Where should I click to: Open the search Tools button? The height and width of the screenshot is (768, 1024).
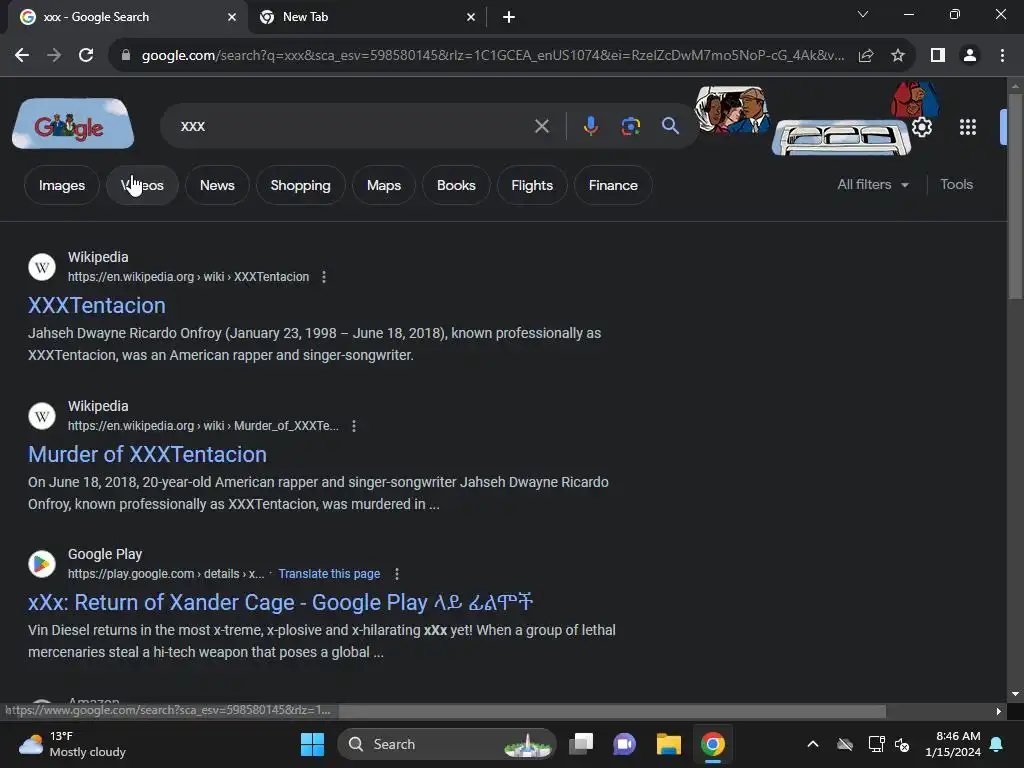tap(956, 185)
